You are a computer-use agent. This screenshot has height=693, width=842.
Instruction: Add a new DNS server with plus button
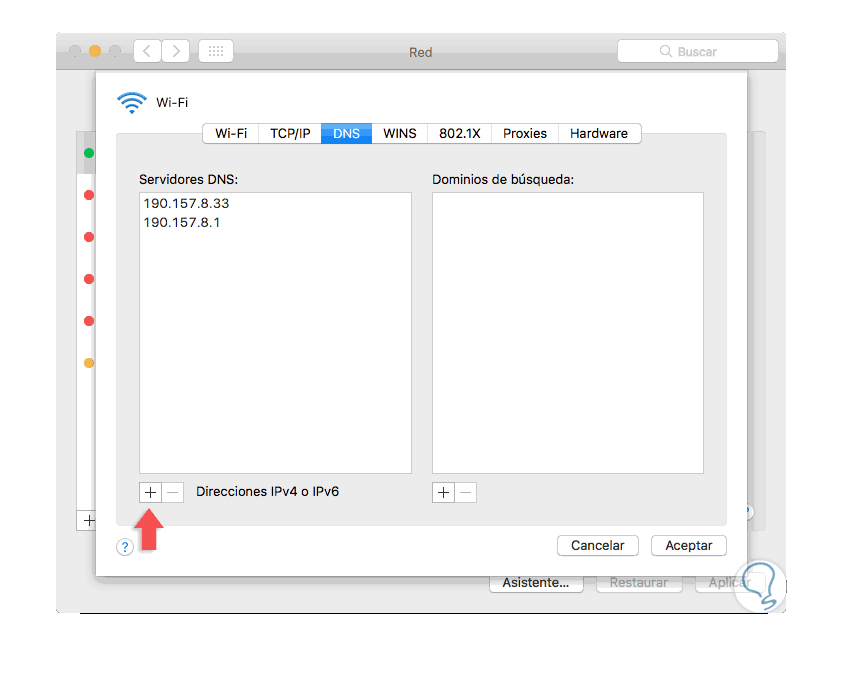pos(150,492)
